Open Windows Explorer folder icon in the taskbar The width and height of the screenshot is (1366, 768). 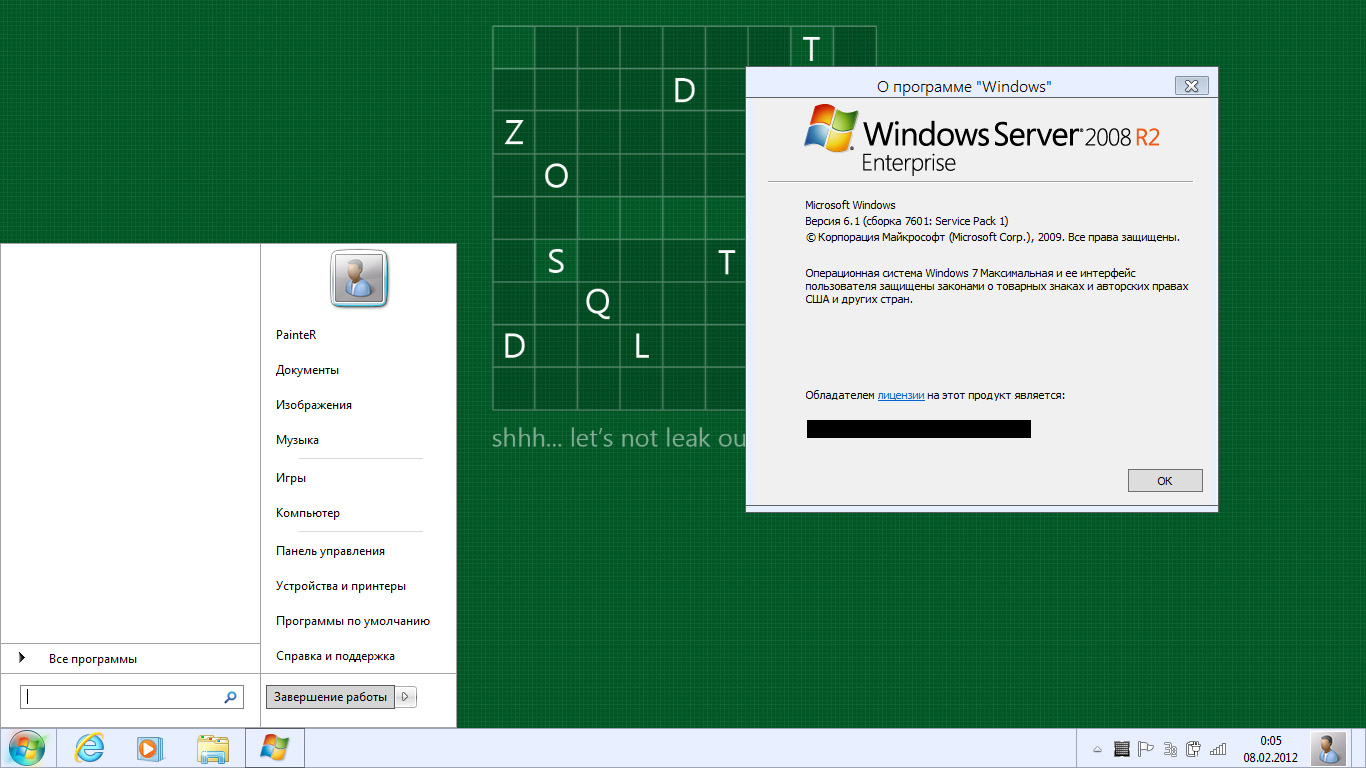point(213,748)
